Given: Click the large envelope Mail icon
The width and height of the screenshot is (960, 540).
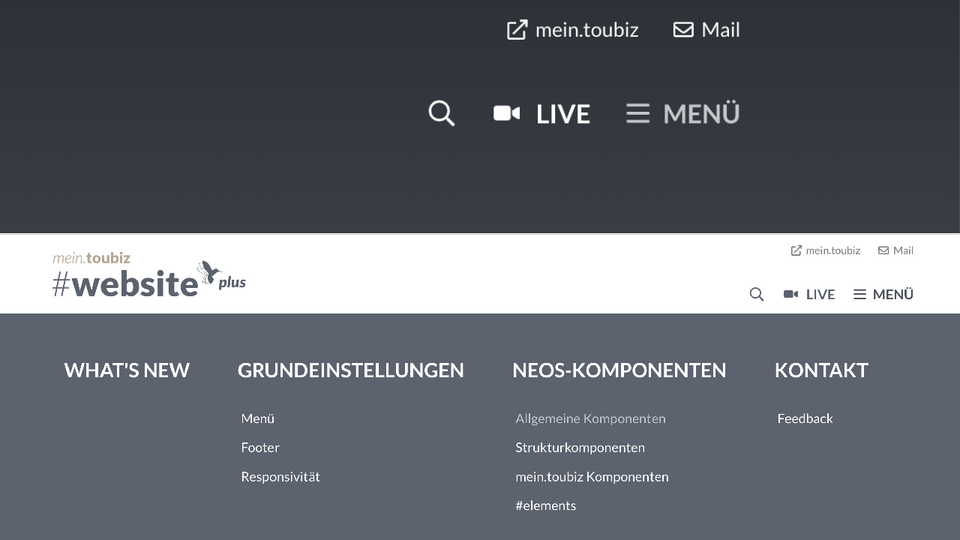Looking at the screenshot, I should (683, 30).
